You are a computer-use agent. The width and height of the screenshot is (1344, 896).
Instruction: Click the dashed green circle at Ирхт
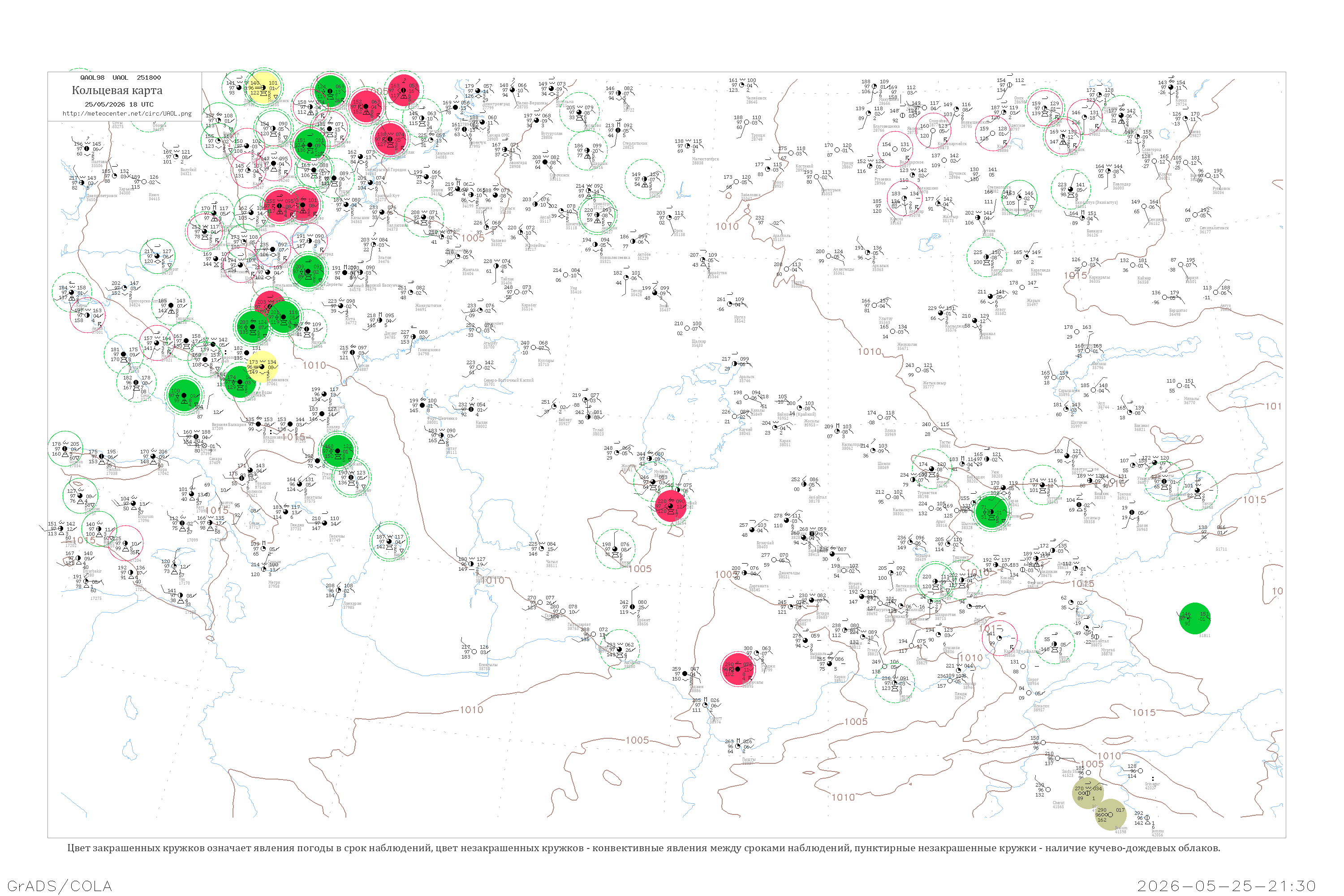click(1054, 645)
